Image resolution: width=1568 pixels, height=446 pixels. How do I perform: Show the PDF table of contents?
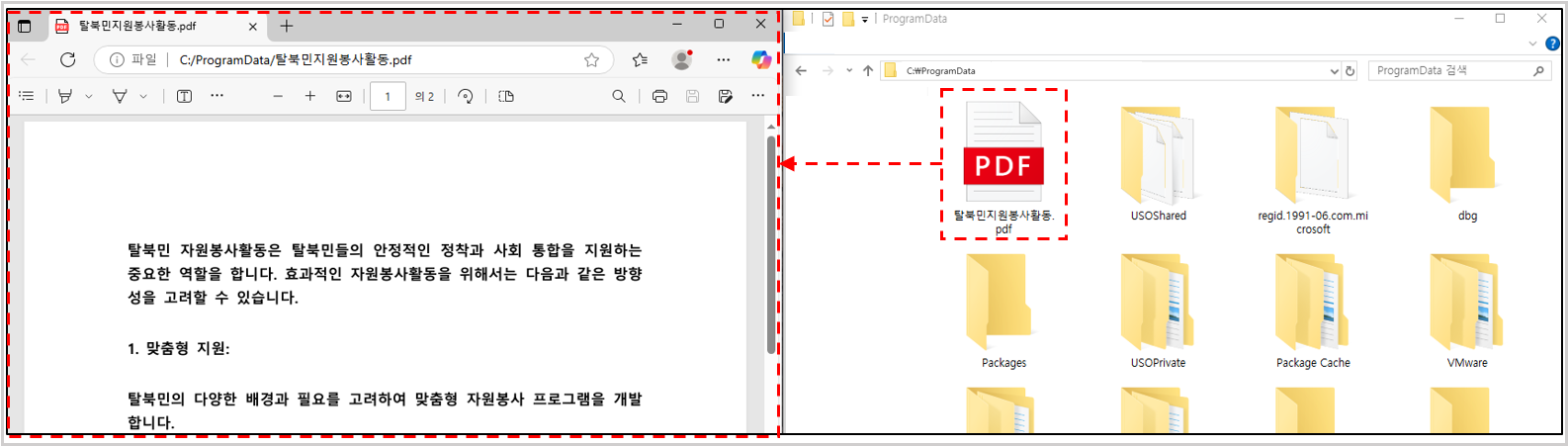click(27, 96)
